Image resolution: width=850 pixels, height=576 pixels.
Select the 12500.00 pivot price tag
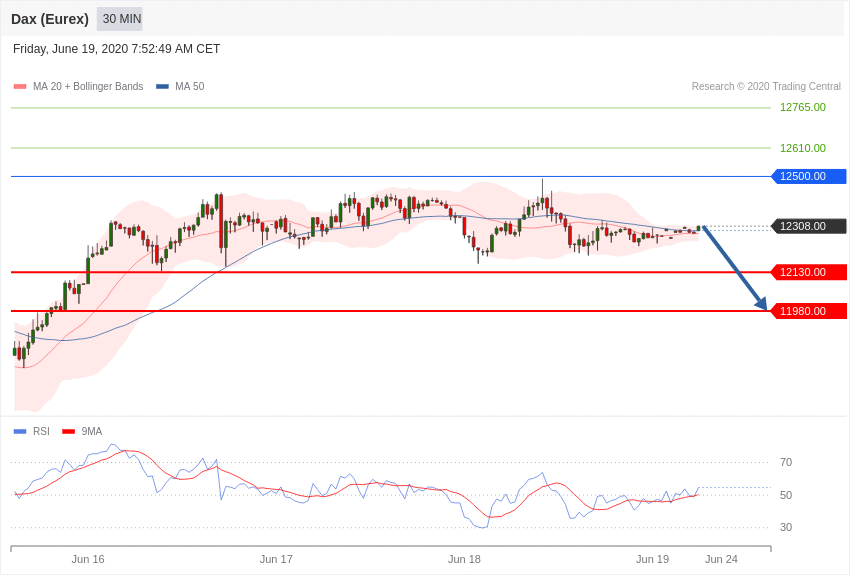click(808, 176)
